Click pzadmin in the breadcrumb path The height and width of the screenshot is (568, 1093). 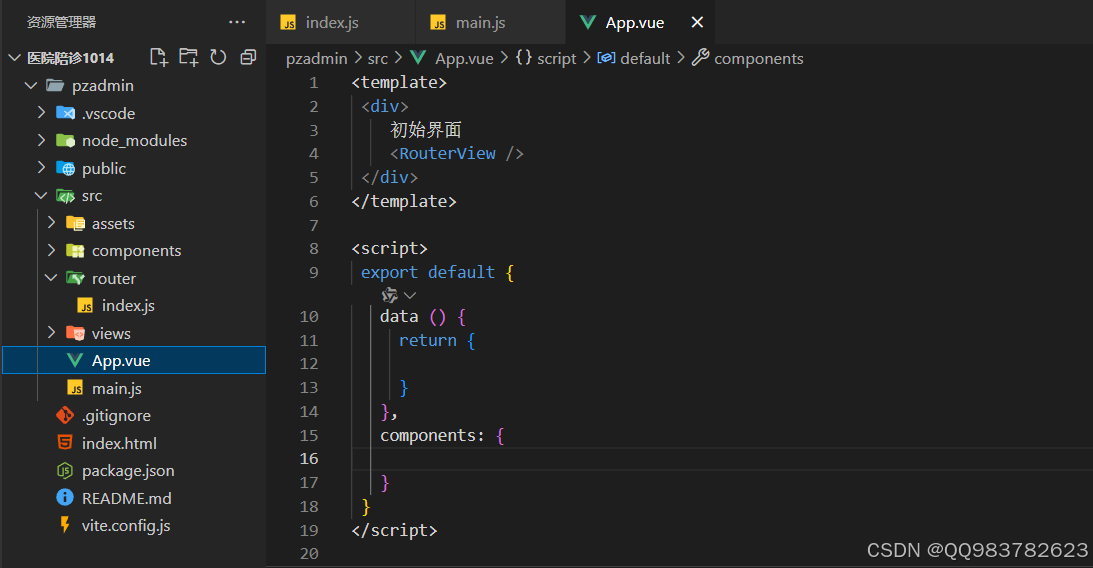coord(316,59)
